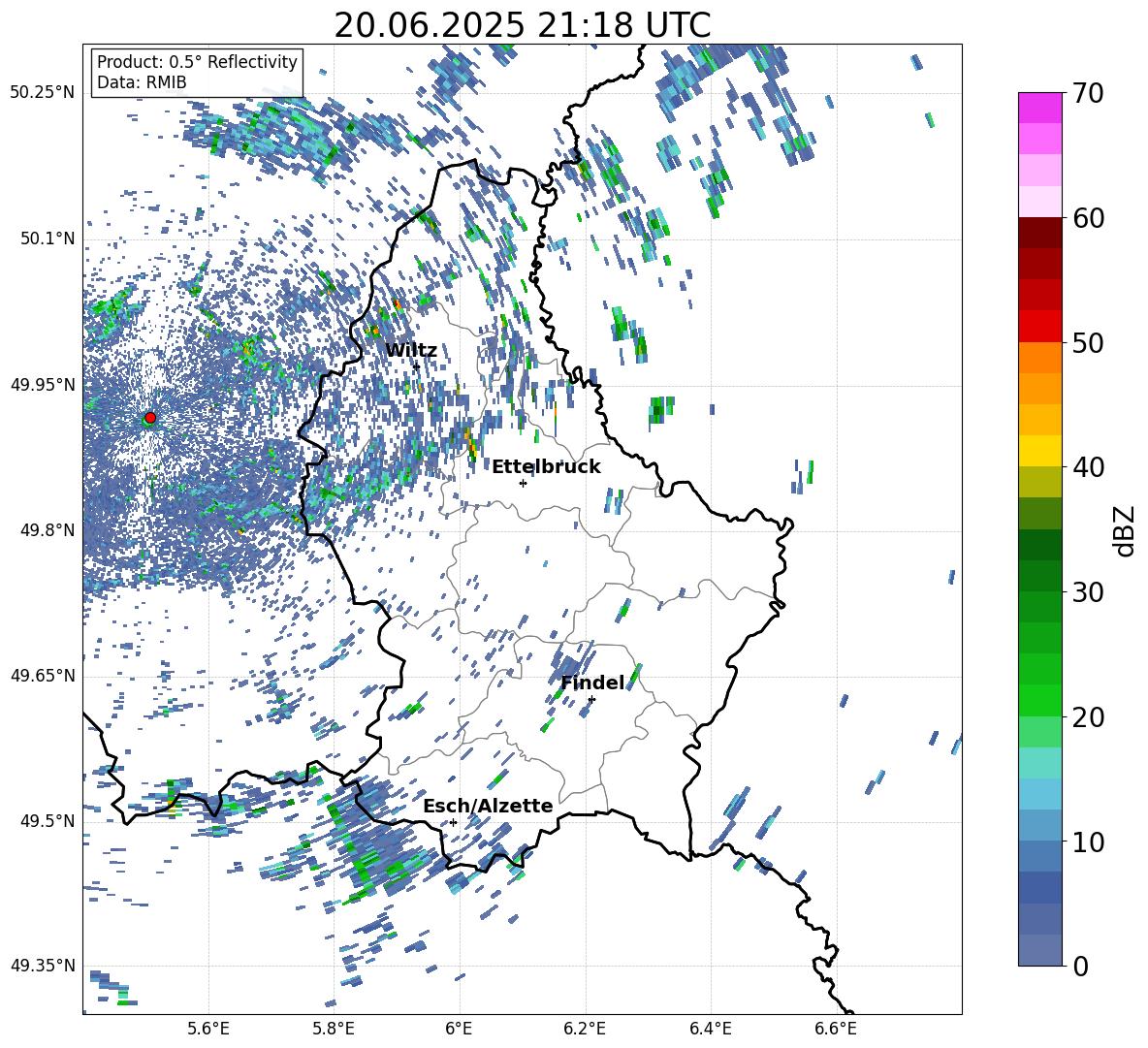
Task: Click the red radar location dot
Action: (150, 417)
